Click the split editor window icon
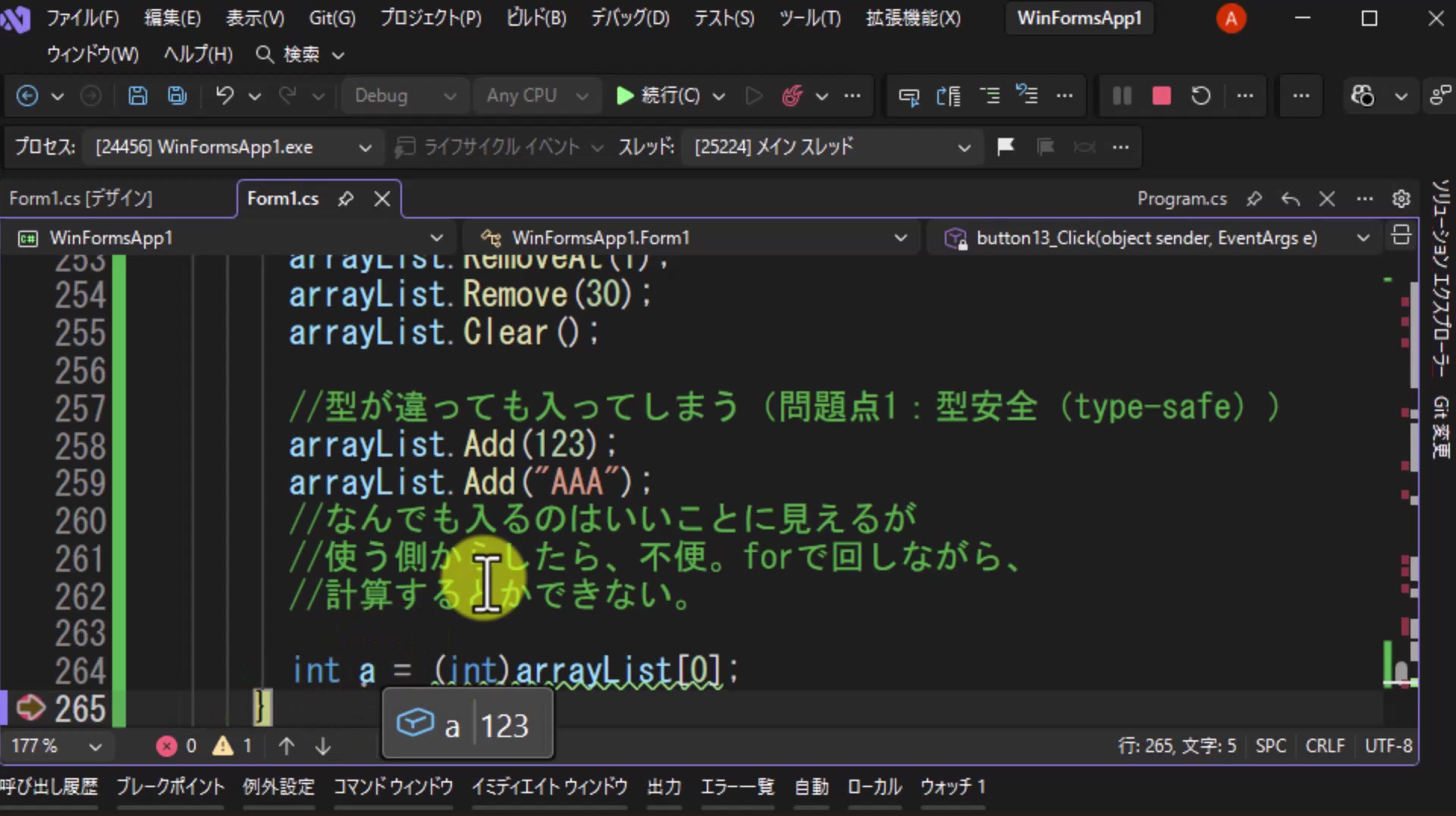This screenshot has width=1456, height=816. [x=1401, y=235]
